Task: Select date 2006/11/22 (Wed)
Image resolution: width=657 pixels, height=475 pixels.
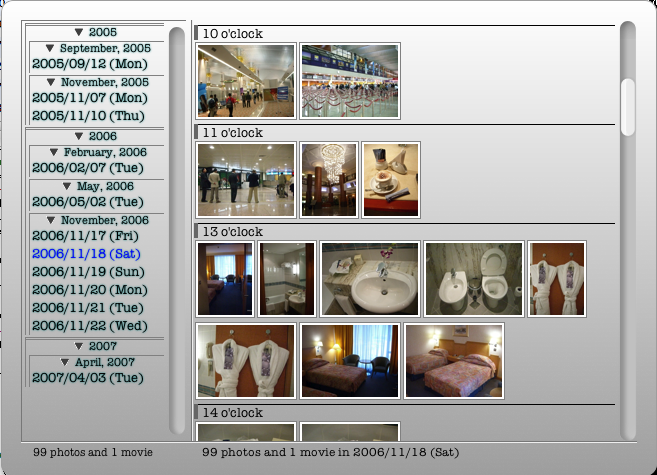Action: [90, 326]
